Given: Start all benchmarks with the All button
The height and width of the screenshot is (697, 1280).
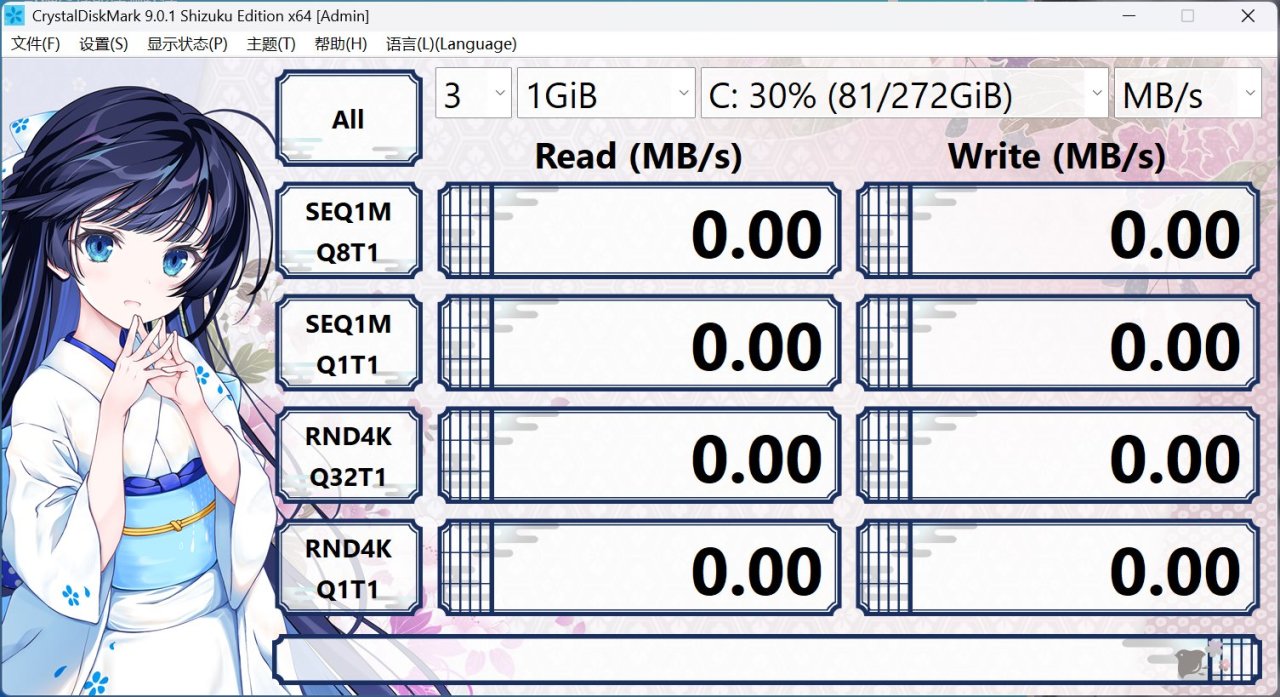Looking at the screenshot, I should click(x=348, y=119).
